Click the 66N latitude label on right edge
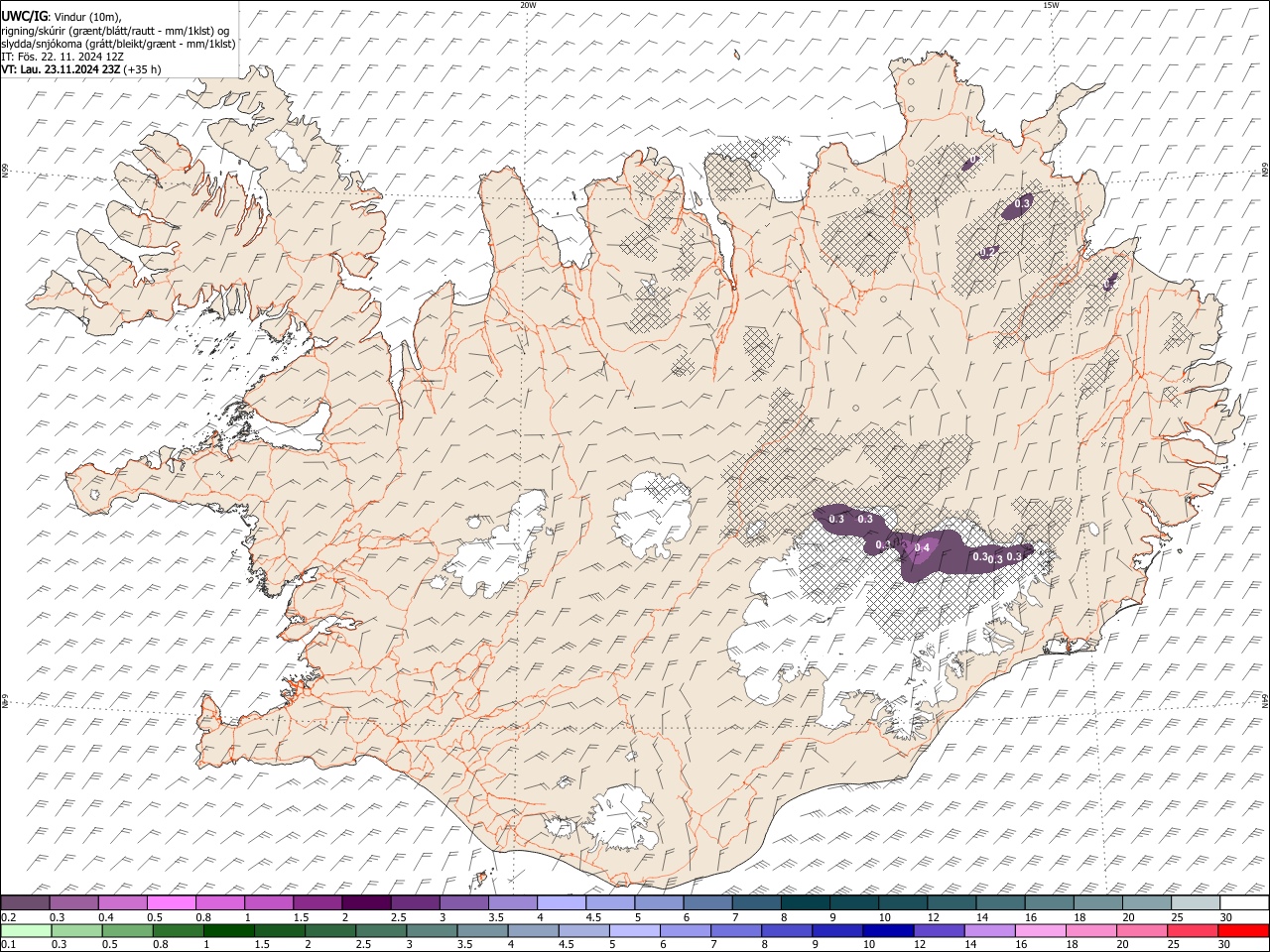 1265,171
